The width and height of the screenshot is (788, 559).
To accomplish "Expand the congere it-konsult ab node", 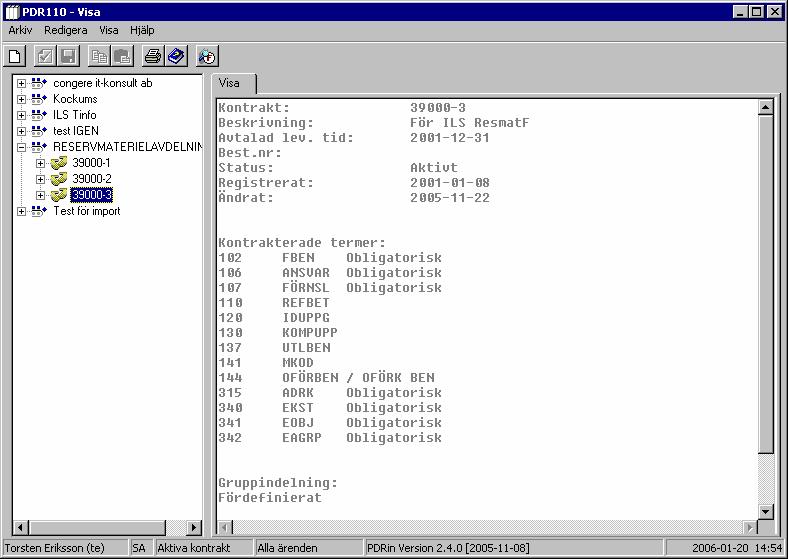I will 21,83.
